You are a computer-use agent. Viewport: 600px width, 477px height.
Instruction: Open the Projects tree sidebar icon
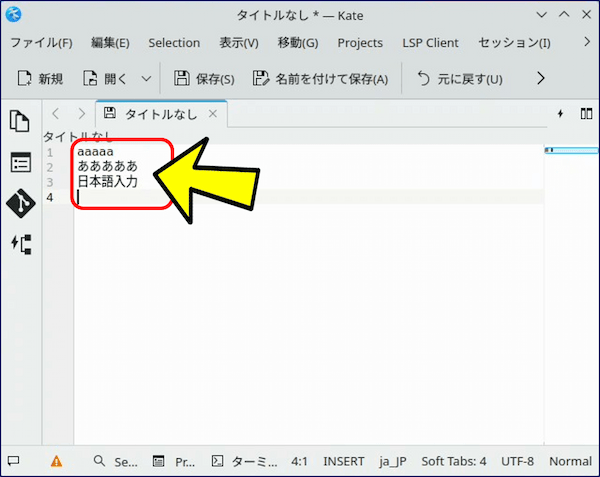click(20, 243)
